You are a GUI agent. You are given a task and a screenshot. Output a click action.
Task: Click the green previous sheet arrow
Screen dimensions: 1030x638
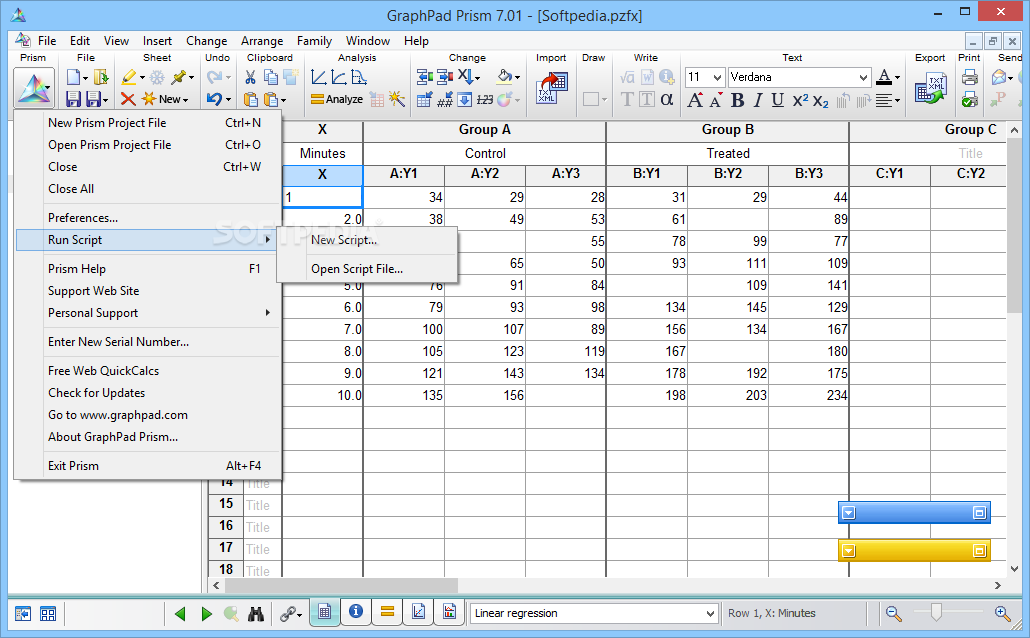tap(180, 614)
